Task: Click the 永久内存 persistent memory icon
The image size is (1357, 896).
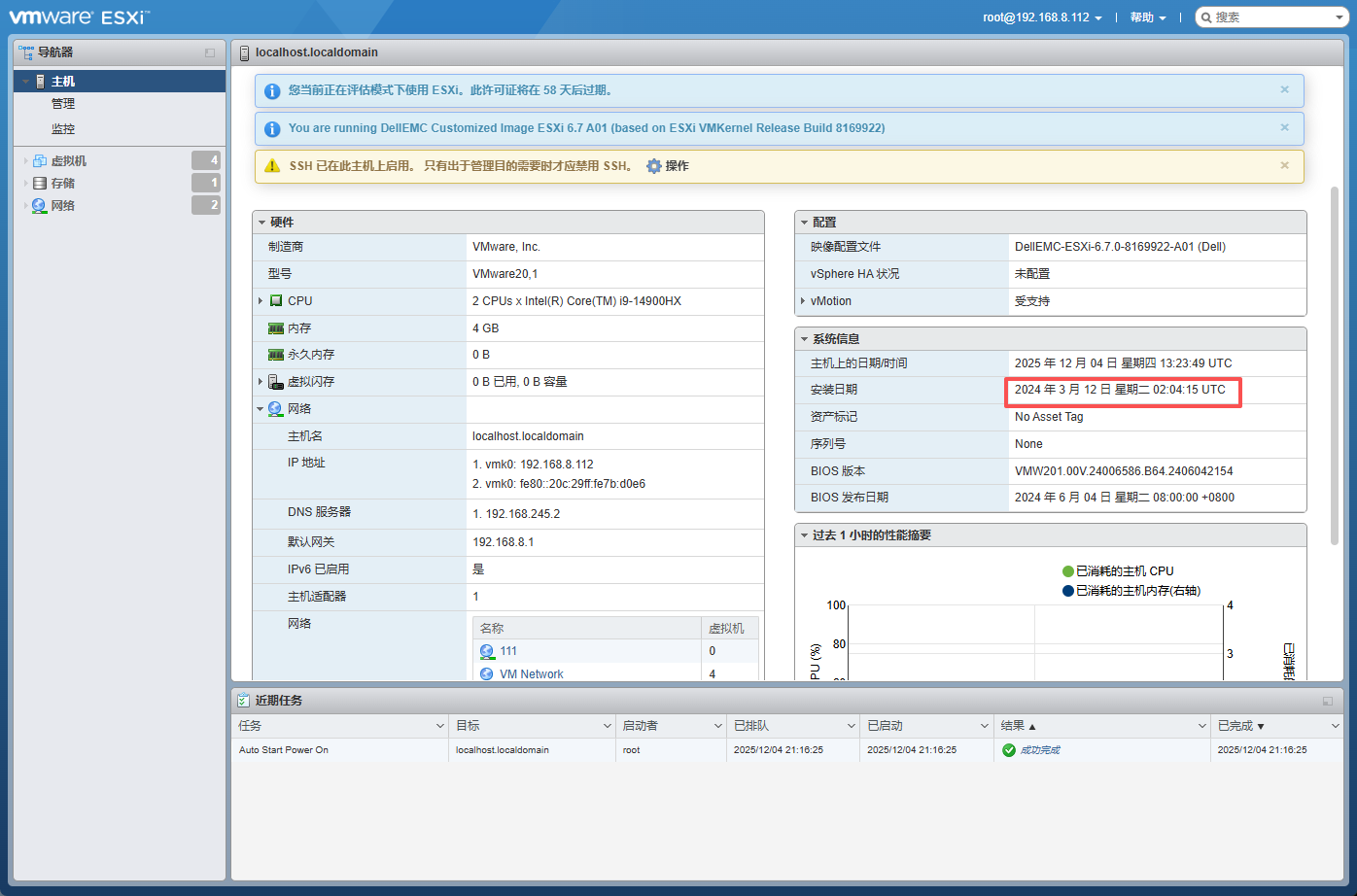Action: 276,355
